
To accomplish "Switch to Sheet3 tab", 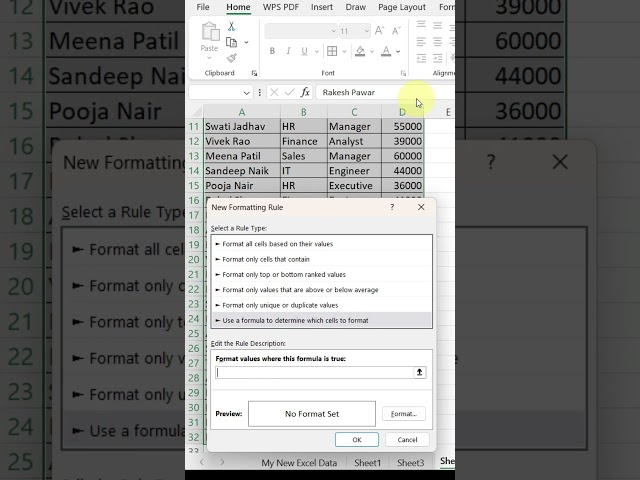I will click(411, 463).
